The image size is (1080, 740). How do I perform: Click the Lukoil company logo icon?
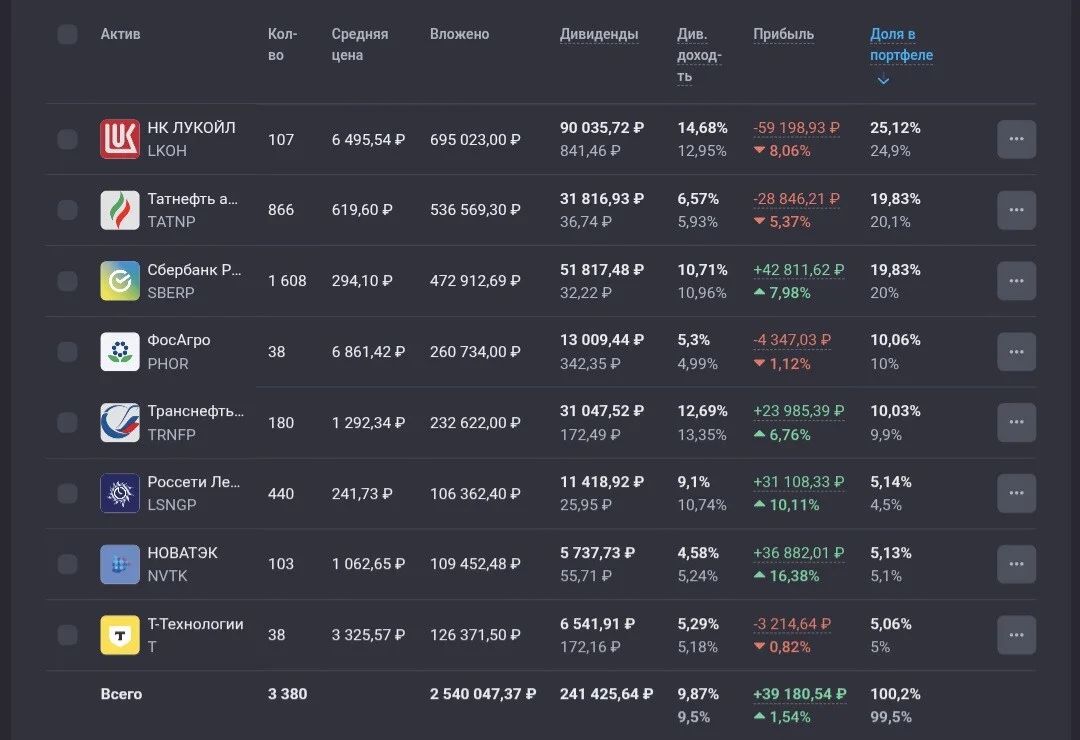pyautogui.click(x=120, y=139)
